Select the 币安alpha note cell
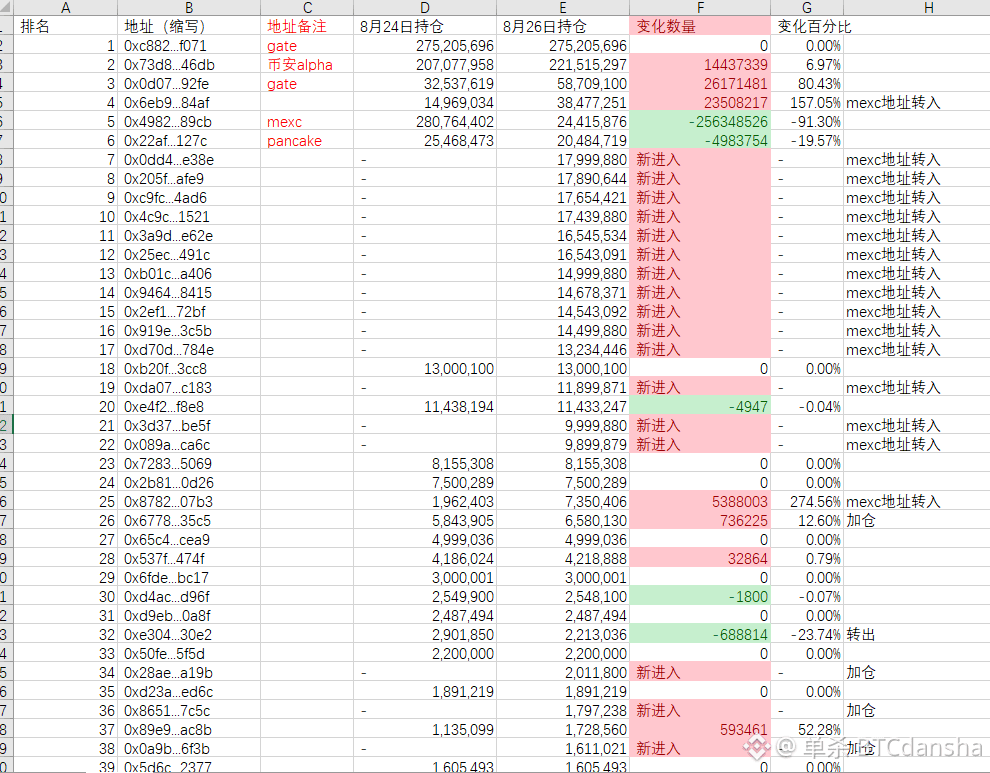Image resolution: width=990 pixels, height=773 pixels. [307, 64]
